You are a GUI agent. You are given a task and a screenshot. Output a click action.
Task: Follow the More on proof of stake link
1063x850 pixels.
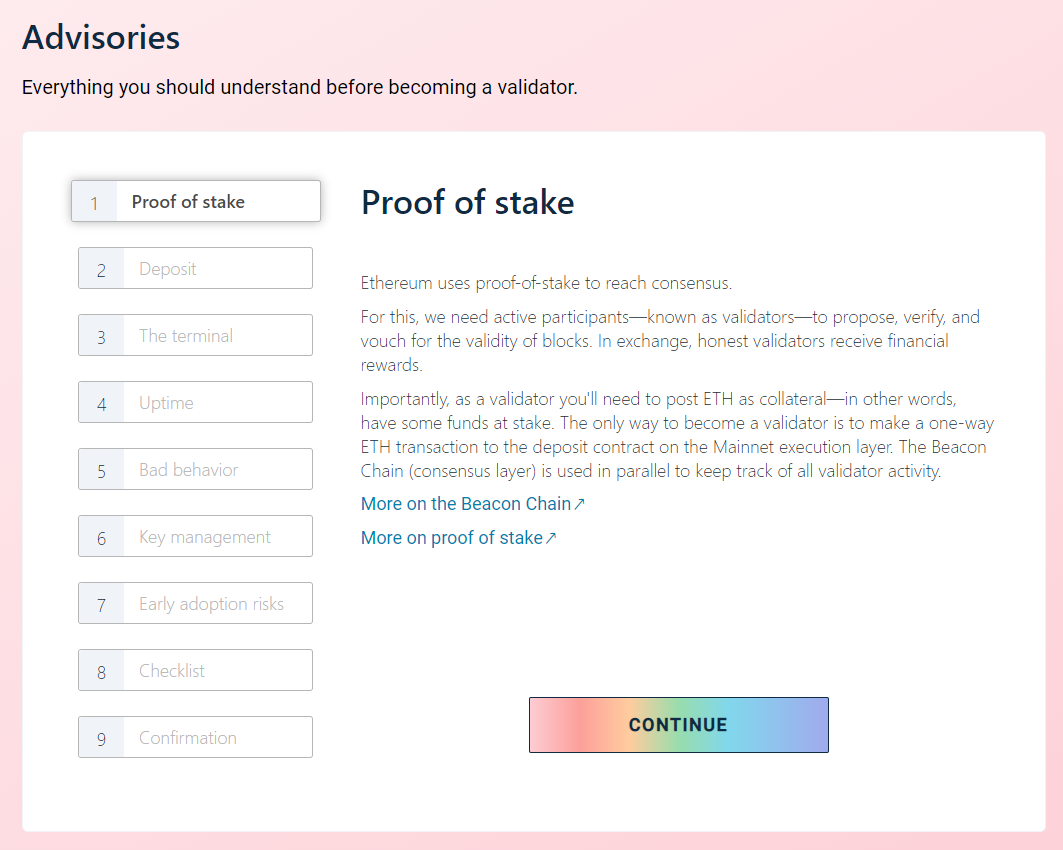point(451,538)
